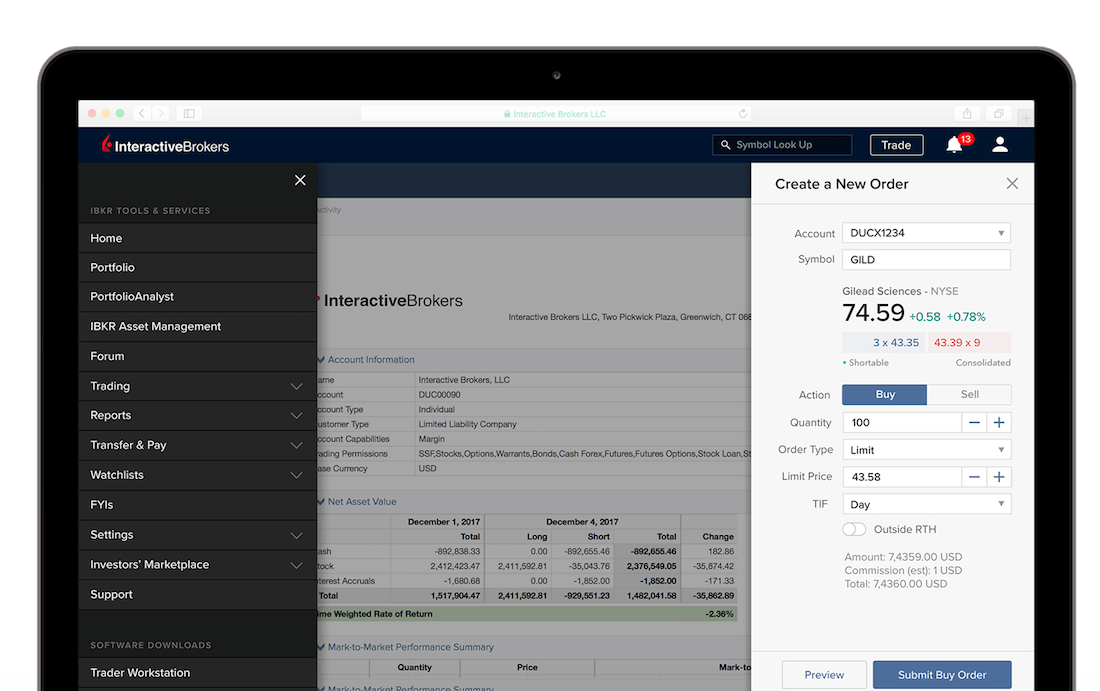Select the Buy action
Screen dimensions: 1100x691
(885, 394)
